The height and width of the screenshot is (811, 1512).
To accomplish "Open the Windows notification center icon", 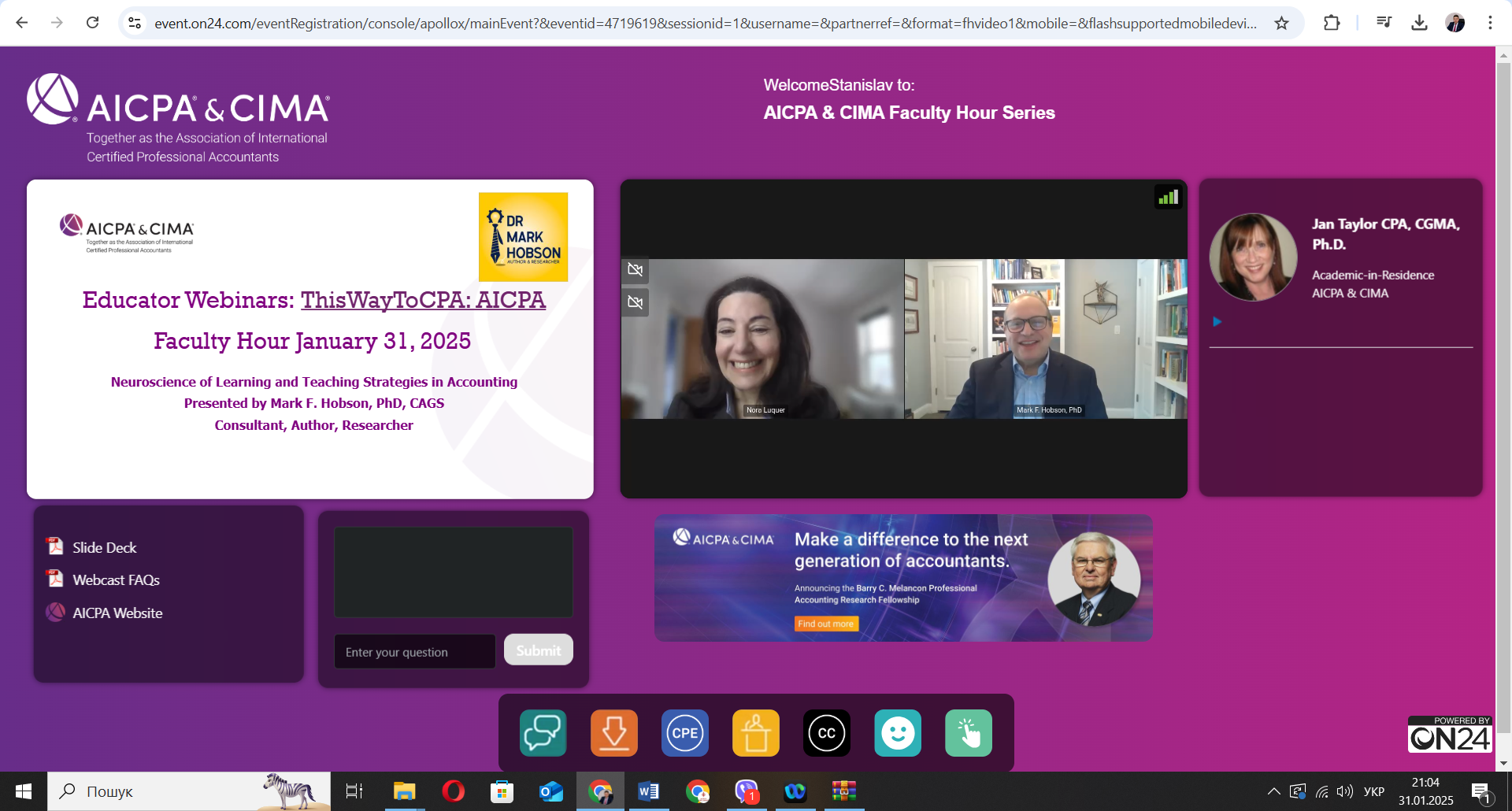I will pos(1480,791).
